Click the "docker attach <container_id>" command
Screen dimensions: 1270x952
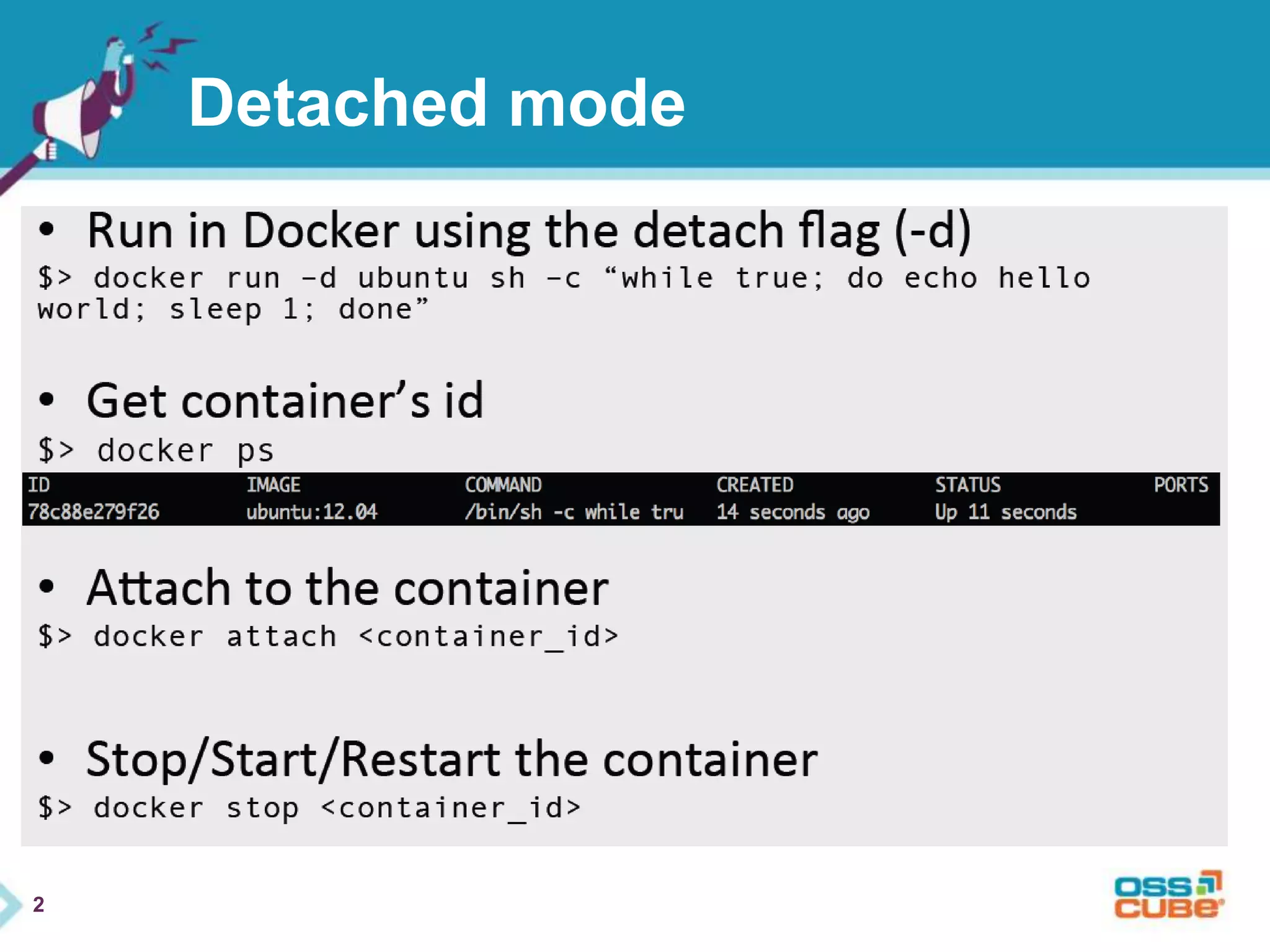click(356, 637)
